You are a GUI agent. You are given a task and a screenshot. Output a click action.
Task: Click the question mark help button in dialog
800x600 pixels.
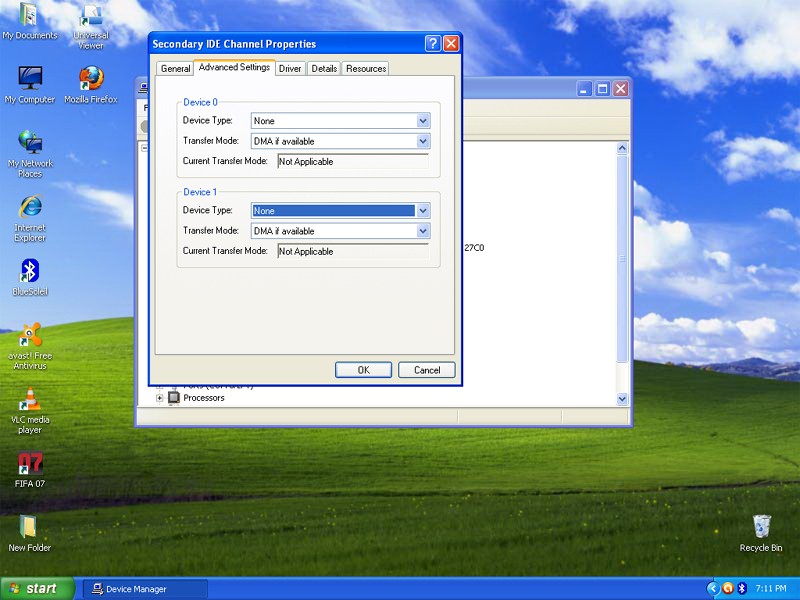(433, 44)
